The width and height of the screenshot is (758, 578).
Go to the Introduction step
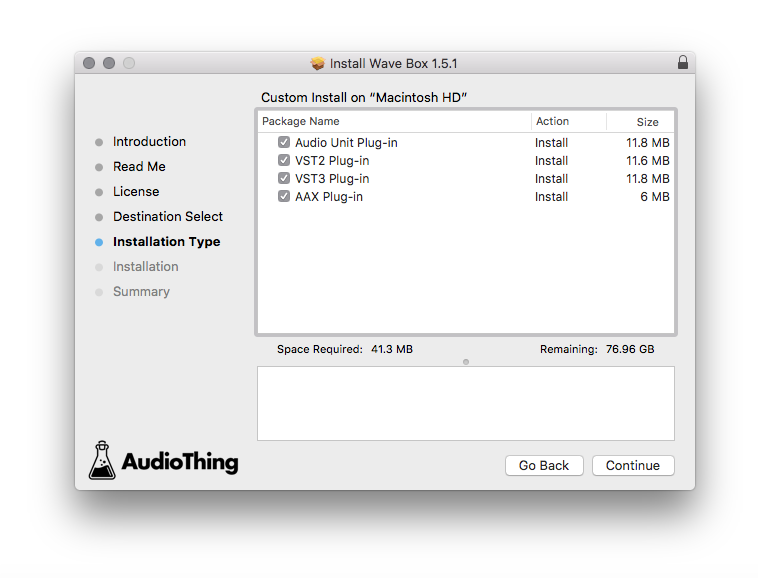(x=149, y=142)
